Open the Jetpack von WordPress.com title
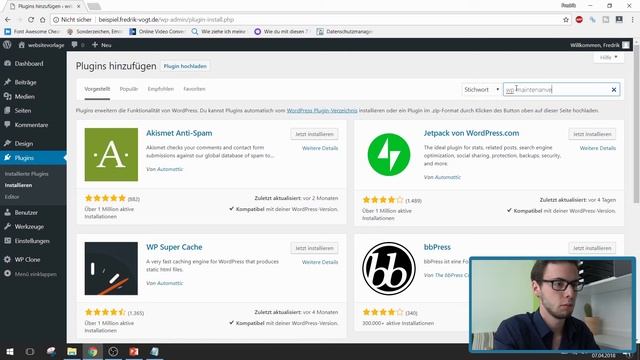Image resolution: width=640 pixels, height=360 pixels. 471,133
